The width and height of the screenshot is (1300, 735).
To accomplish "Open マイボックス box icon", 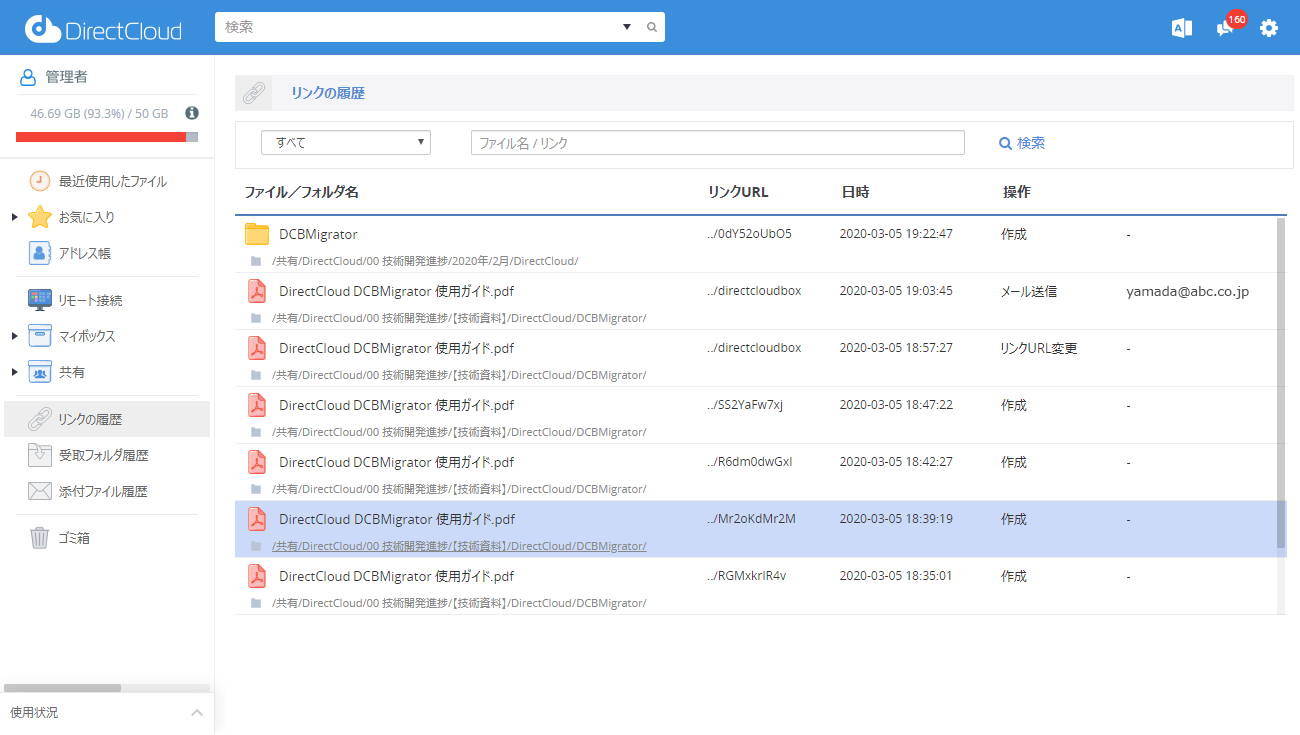I will coord(40,336).
